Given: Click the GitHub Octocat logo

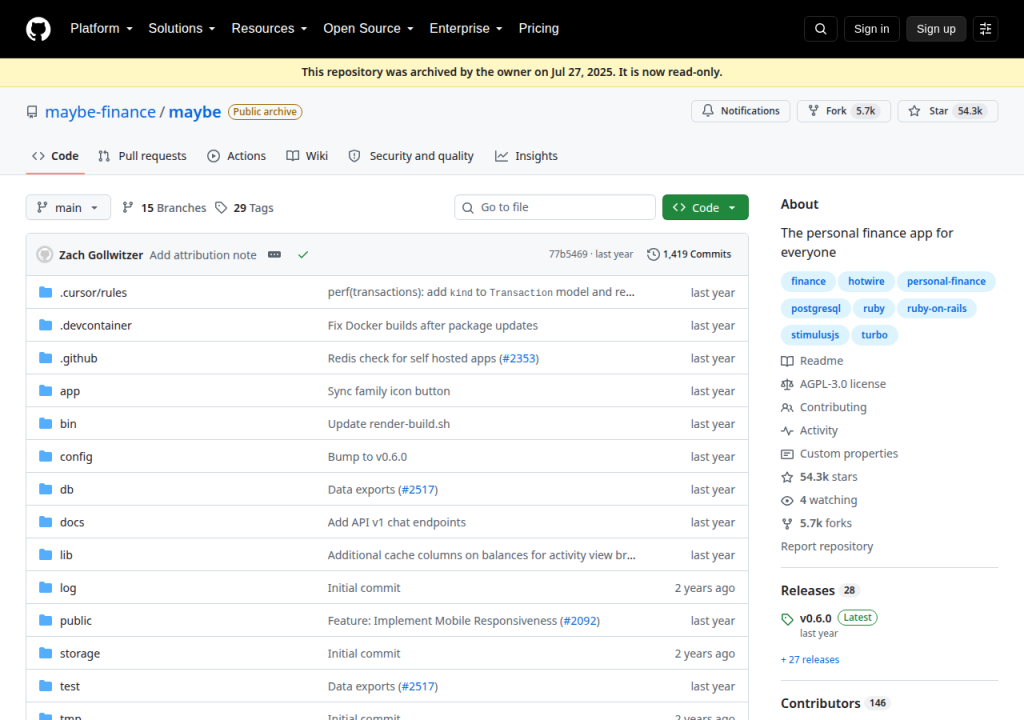Looking at the screenshot, I should coord(38,29).
